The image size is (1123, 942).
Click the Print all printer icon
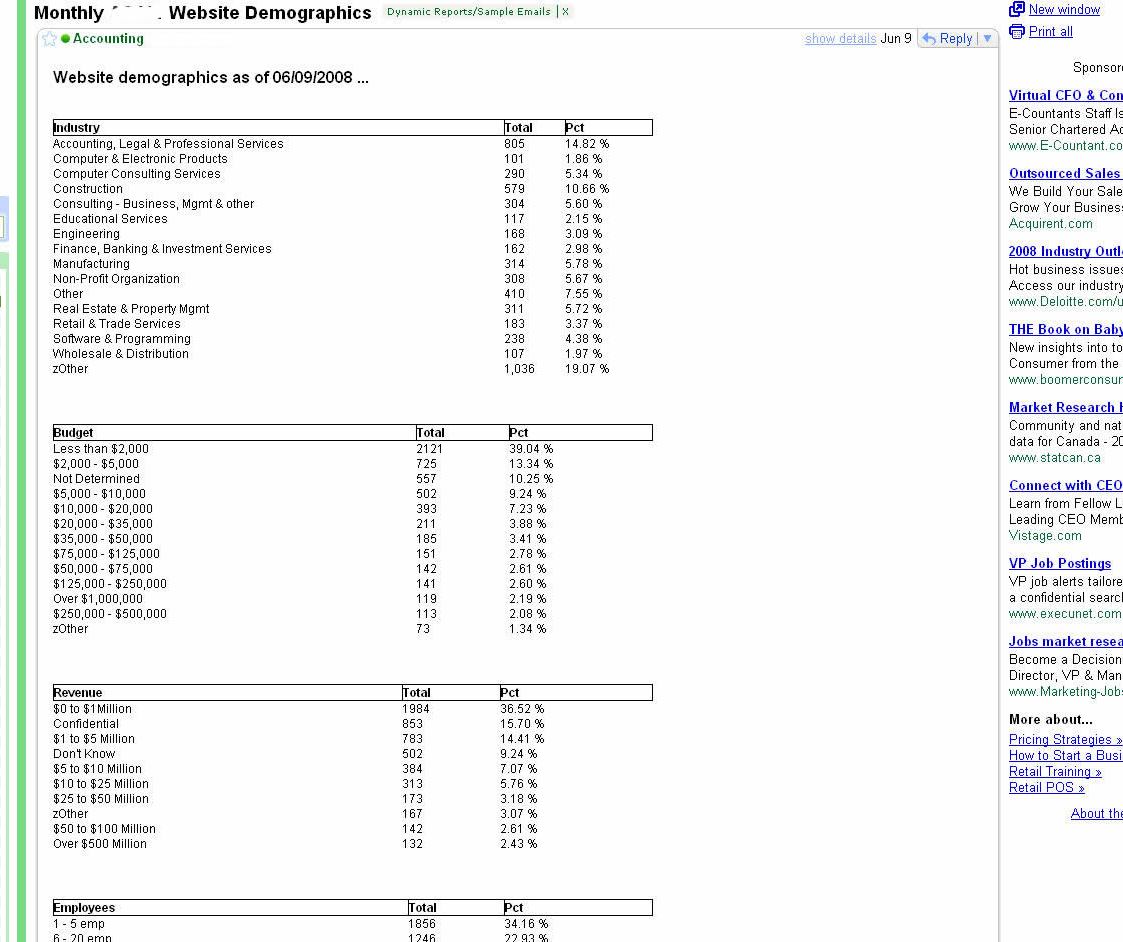pos(1017,32)
